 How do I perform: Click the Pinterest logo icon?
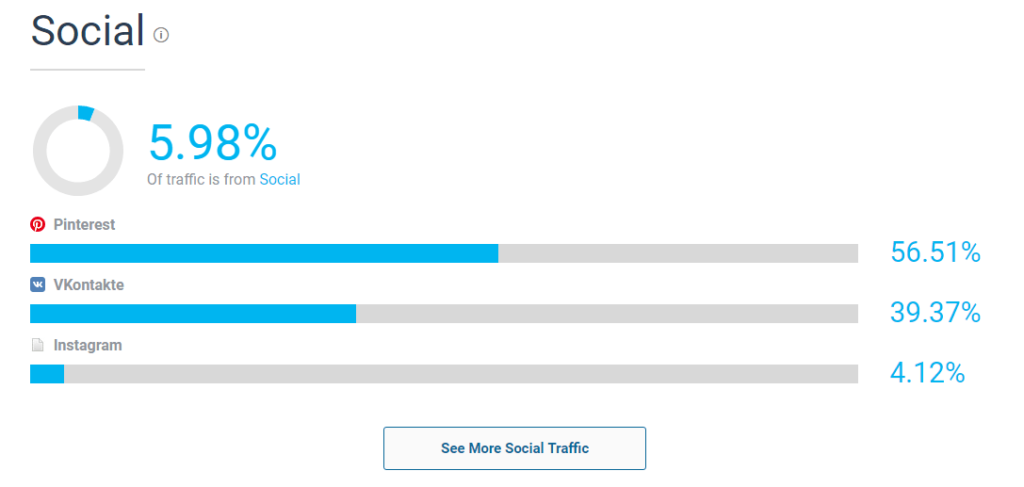[38, 225]
